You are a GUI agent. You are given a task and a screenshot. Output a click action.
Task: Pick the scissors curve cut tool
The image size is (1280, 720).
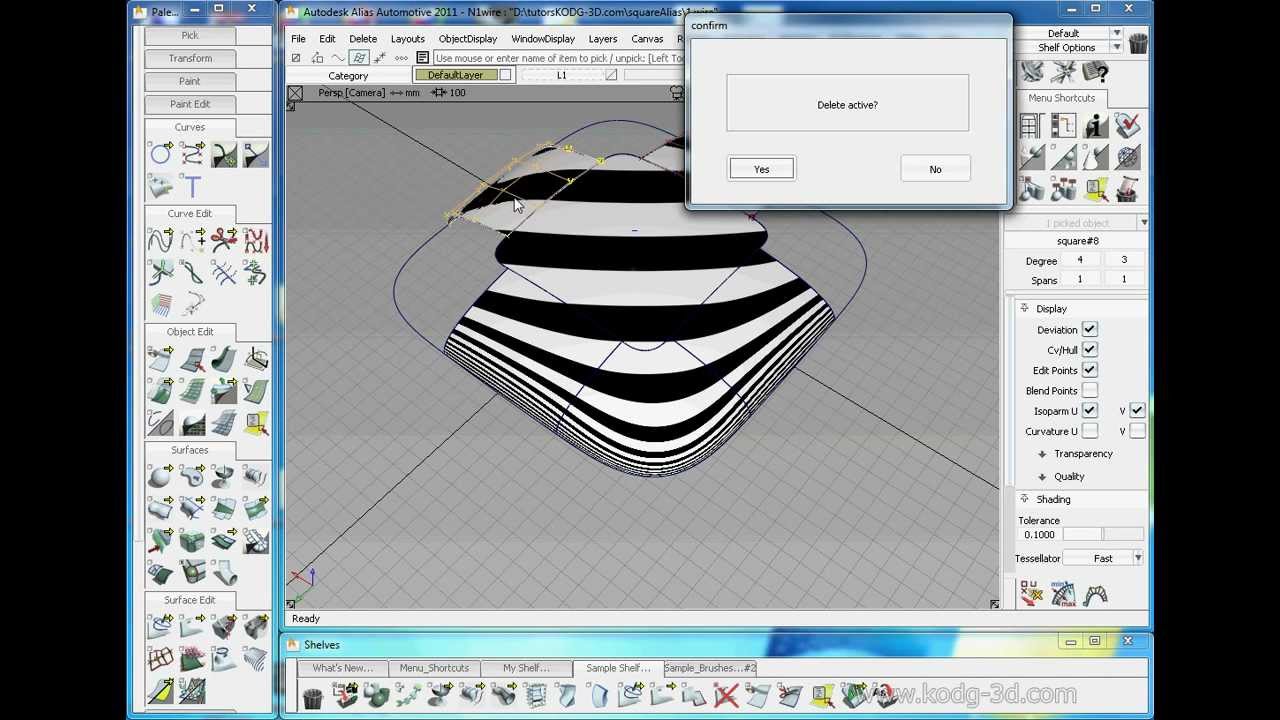point(224,240)
